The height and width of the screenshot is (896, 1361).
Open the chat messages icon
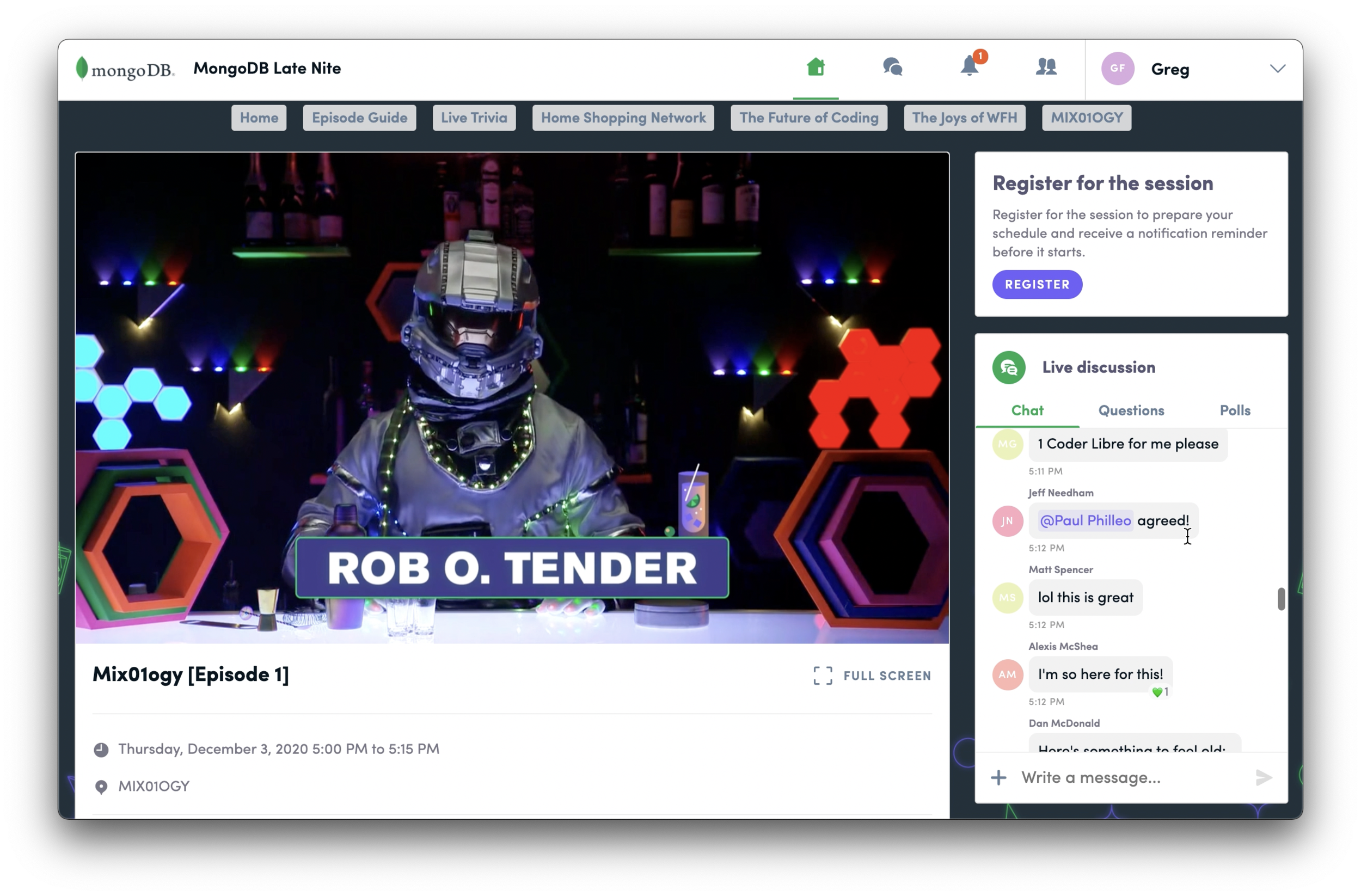pyautogui.click(x=892, y=67)
